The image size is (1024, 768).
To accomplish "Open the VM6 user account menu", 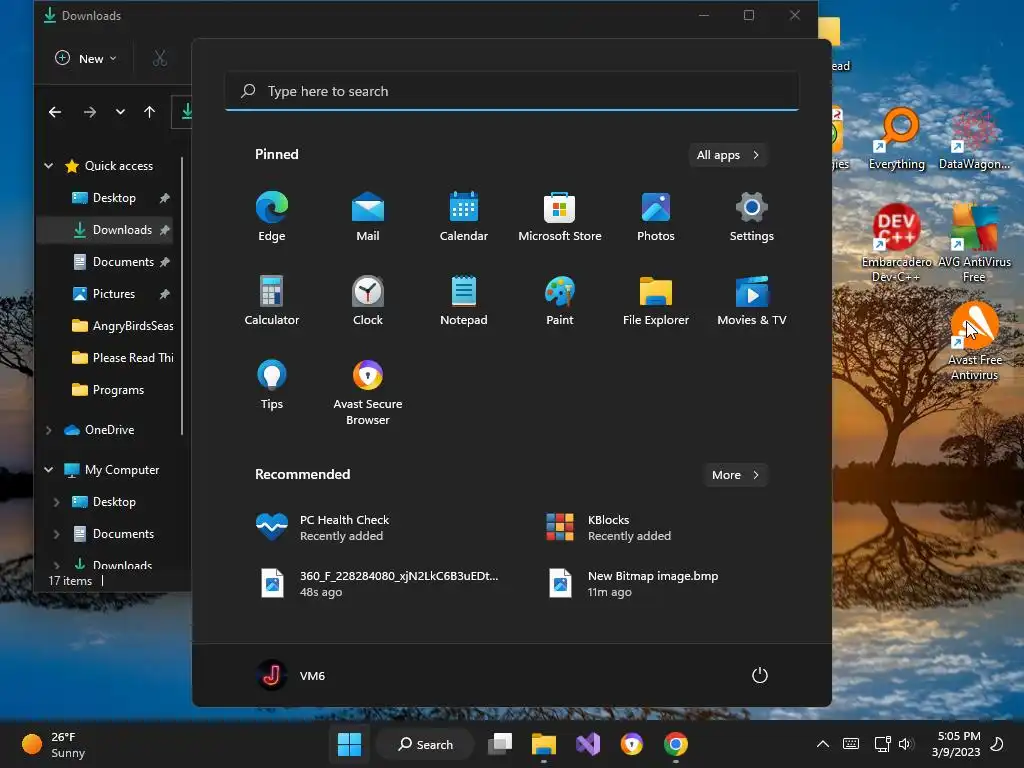I will 291,675.
